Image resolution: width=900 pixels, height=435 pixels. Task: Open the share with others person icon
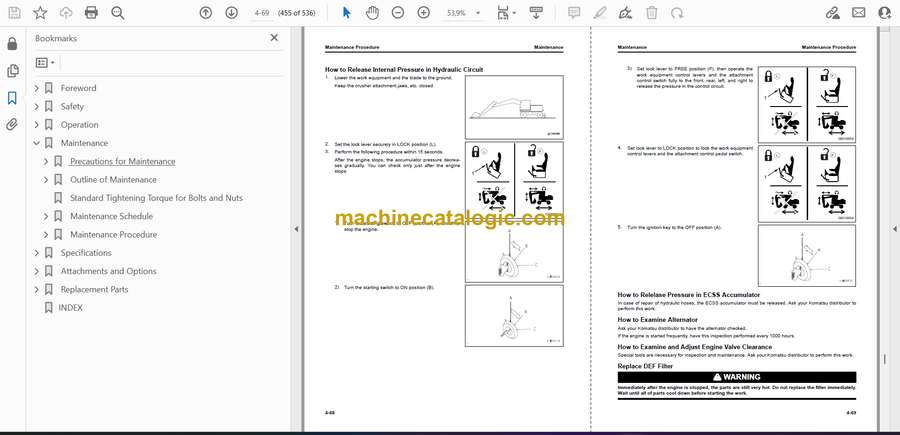(885, 13)
